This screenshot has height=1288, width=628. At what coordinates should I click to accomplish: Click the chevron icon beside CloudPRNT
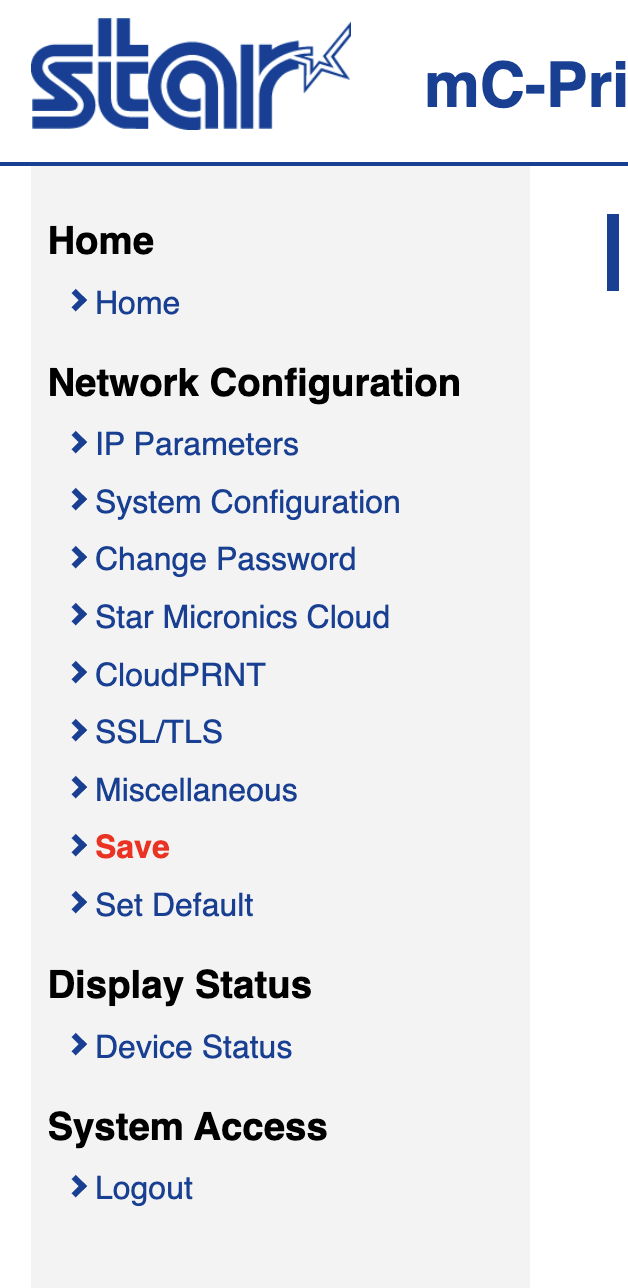(79, 673)
